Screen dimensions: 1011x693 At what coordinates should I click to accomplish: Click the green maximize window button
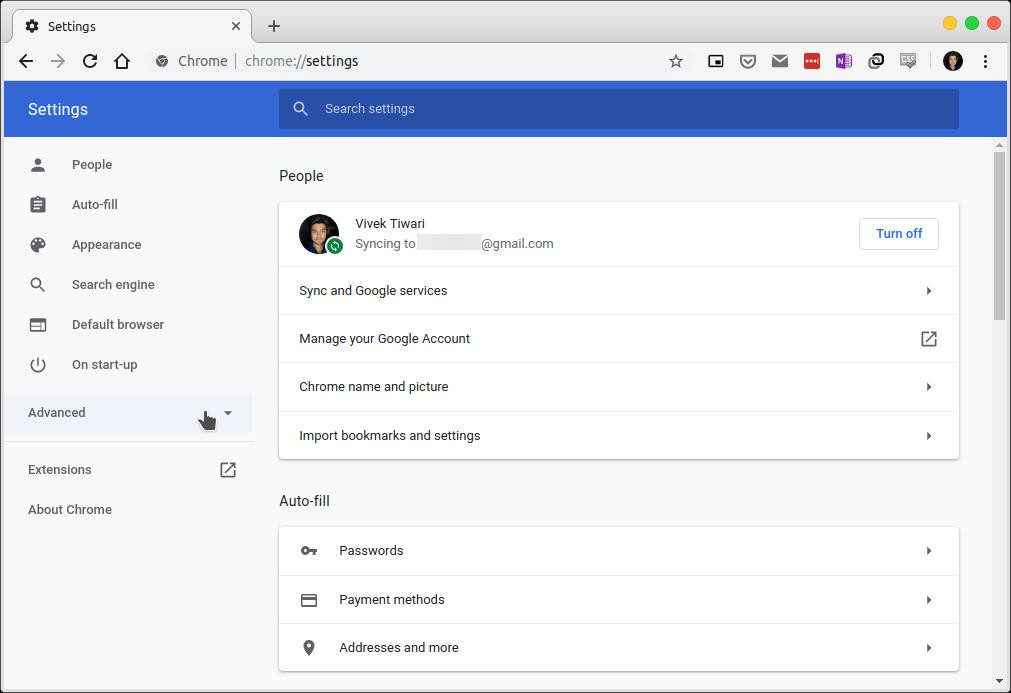[972, 23]
